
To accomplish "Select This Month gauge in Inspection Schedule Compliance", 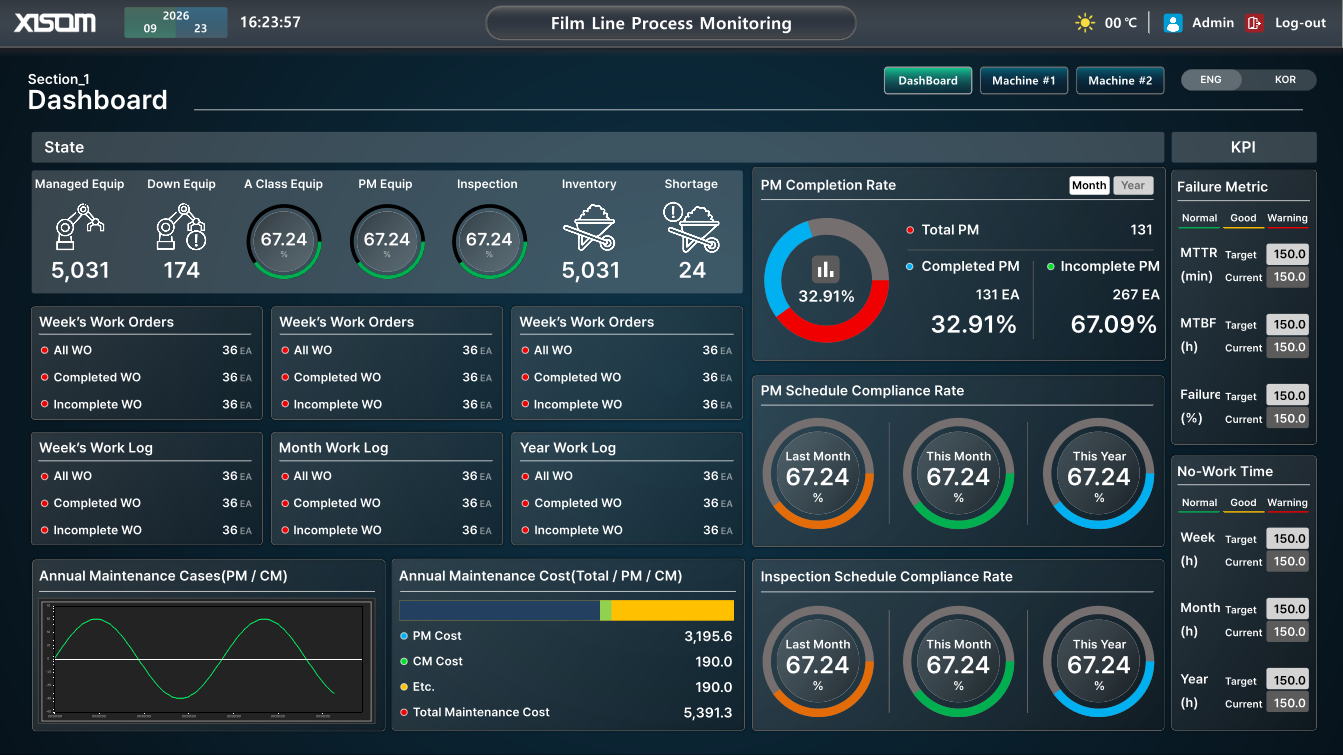I will point(958,661).
